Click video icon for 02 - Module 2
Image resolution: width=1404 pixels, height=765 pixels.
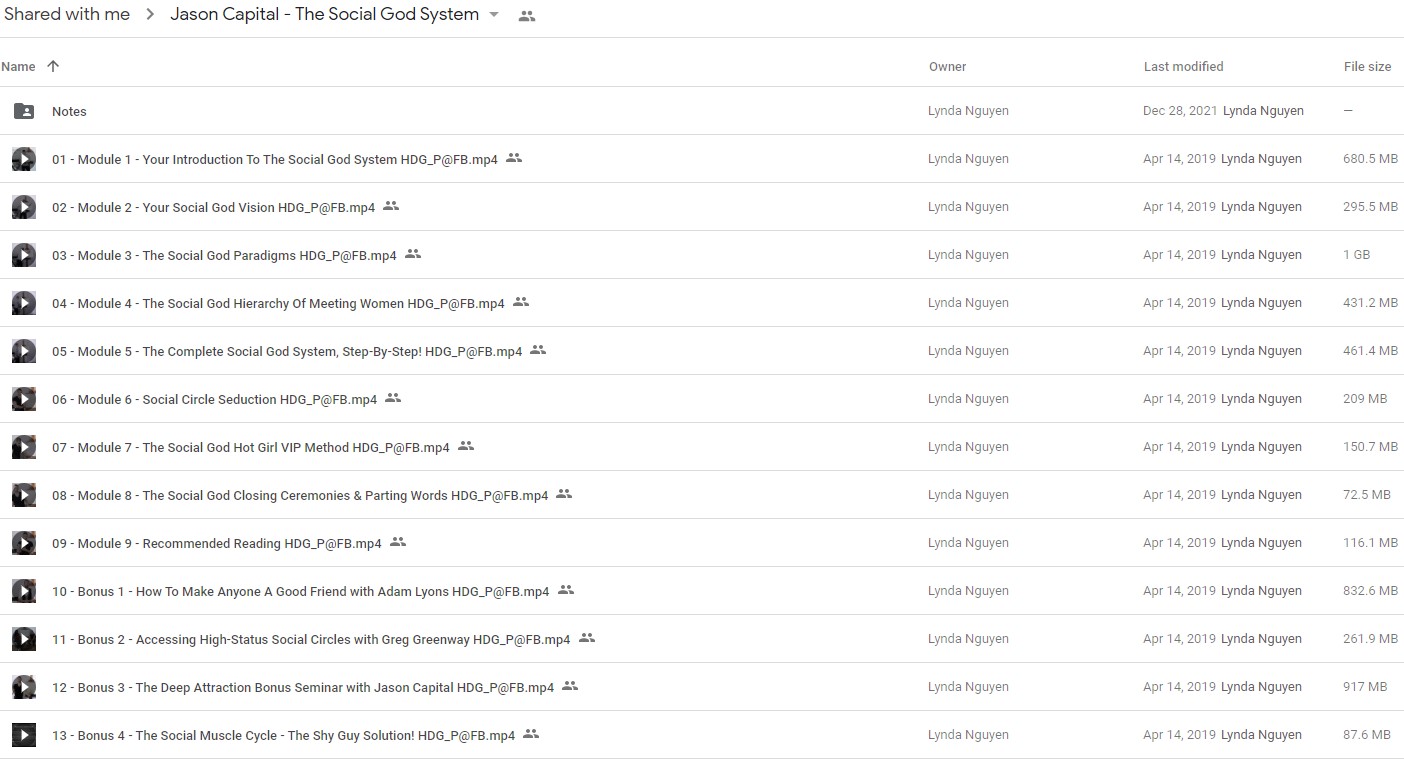[x=24, y=207]
